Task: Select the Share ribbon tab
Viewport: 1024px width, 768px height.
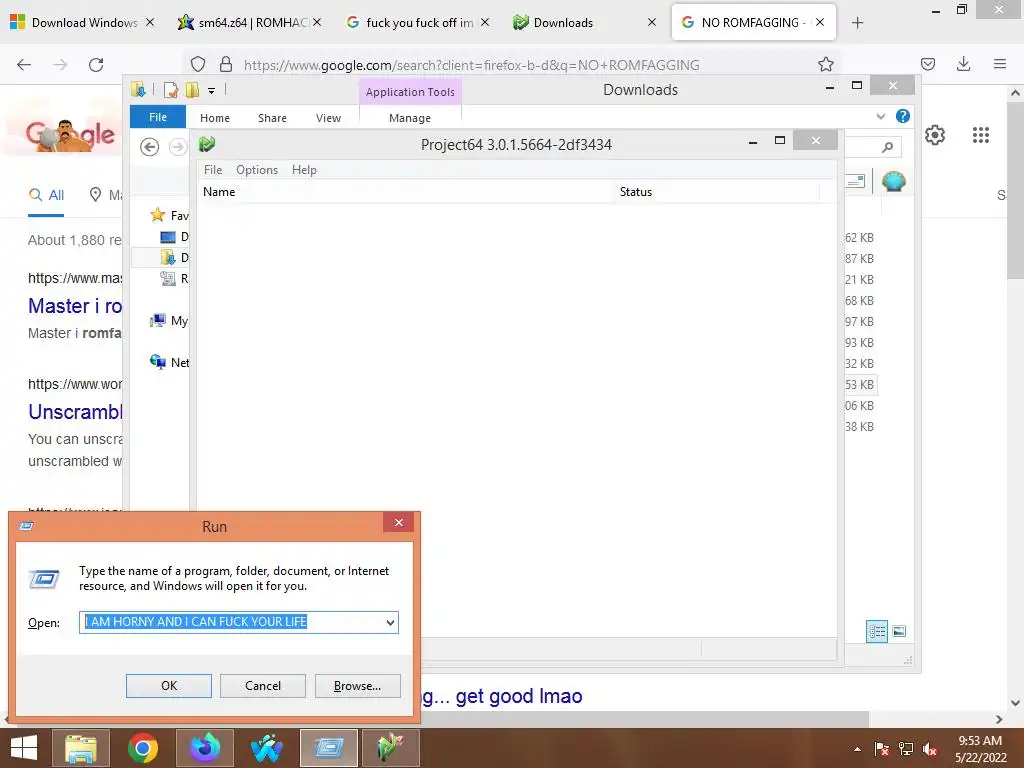Action: click(x=272, y=118)
